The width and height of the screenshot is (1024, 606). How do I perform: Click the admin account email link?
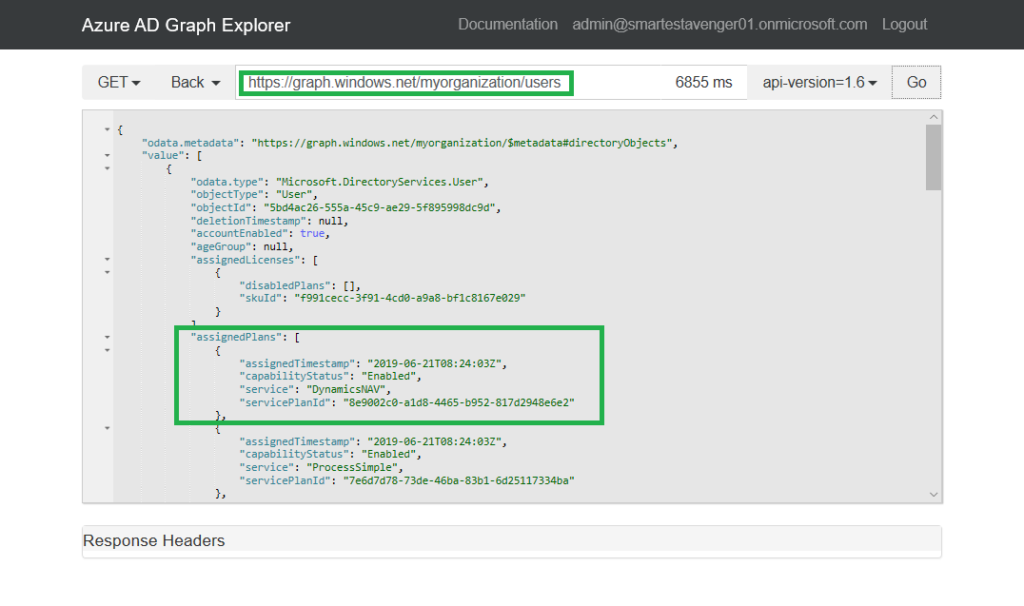[719, 24]
